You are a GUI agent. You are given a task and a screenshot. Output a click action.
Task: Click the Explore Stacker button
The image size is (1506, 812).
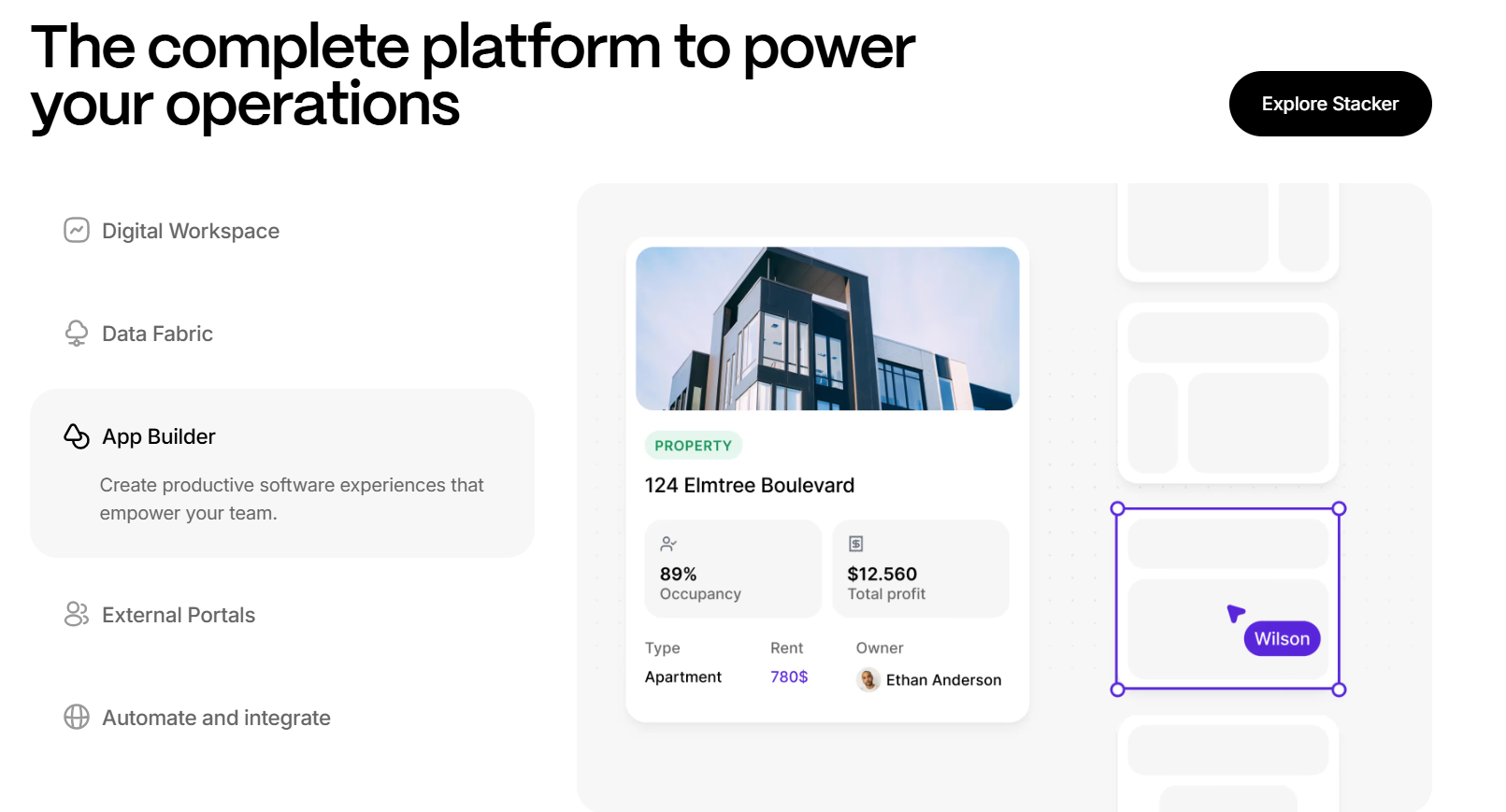tap(1329, 104)
